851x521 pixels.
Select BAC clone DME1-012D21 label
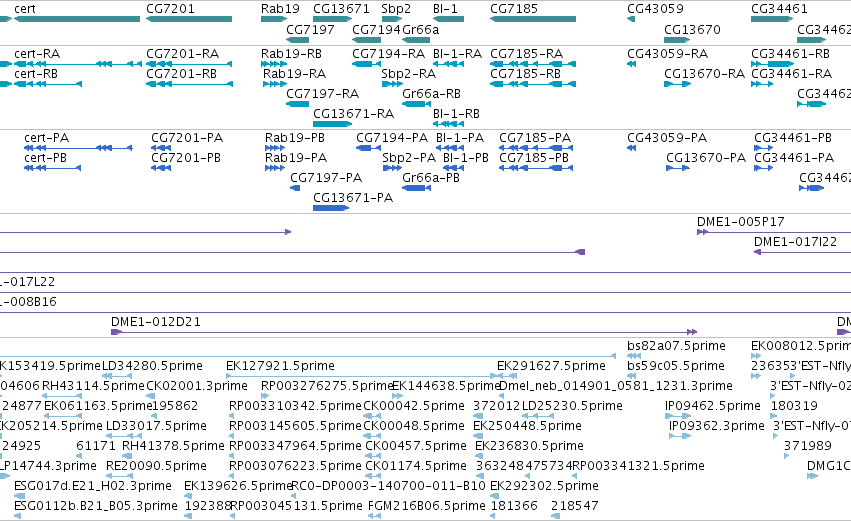[156, 322]
